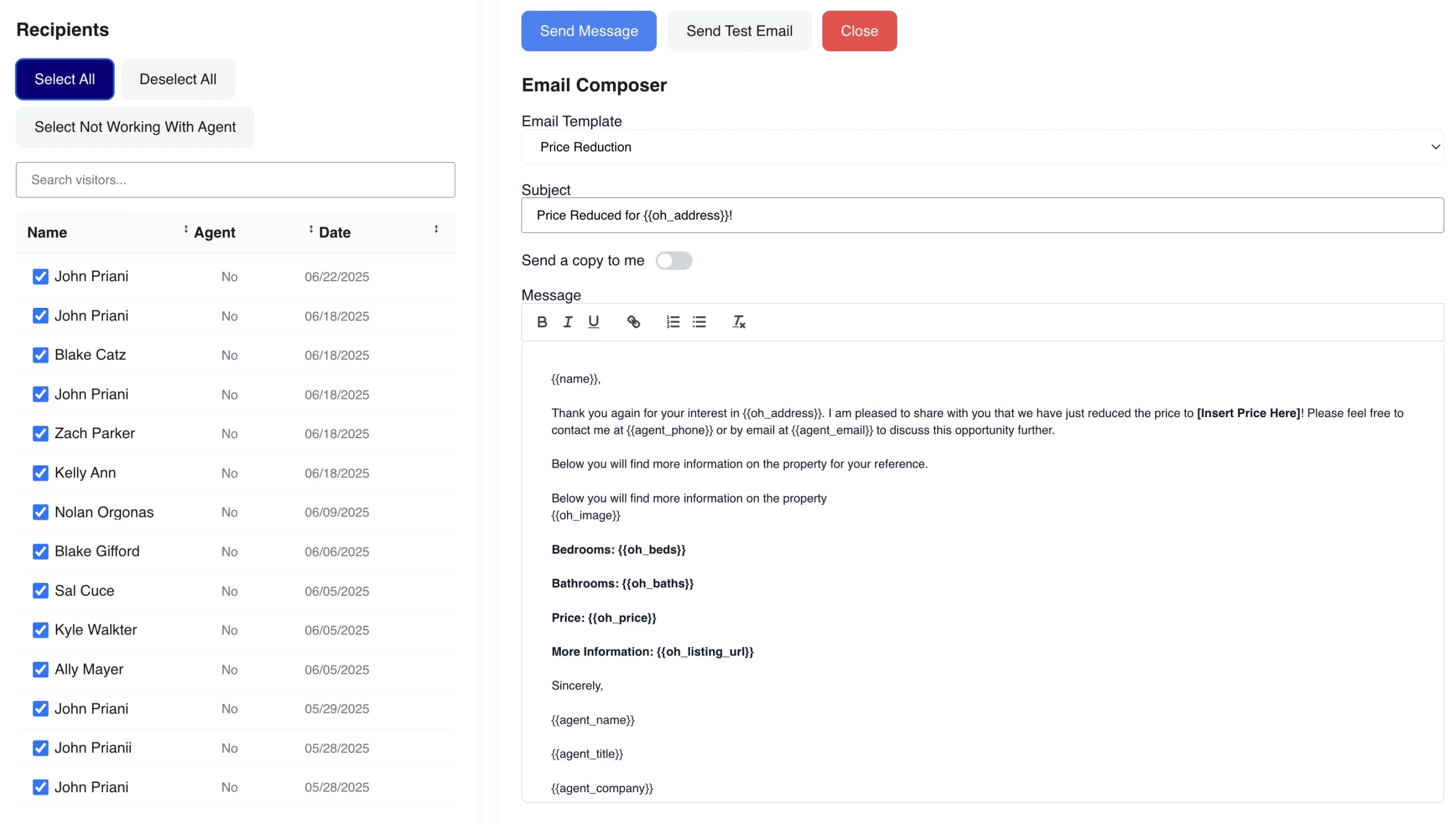The width and height of the screenshot is (1456, 824).
Task: Uncheck Blake Catz recipient checkbox
Action: pyautogui.click(x=40, y=355)
